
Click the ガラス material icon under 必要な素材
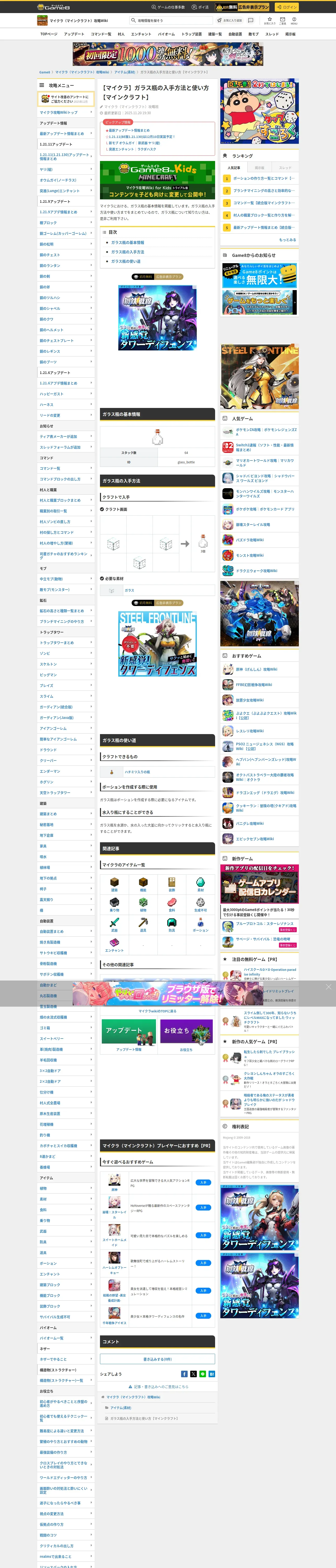tap(111, 590)
